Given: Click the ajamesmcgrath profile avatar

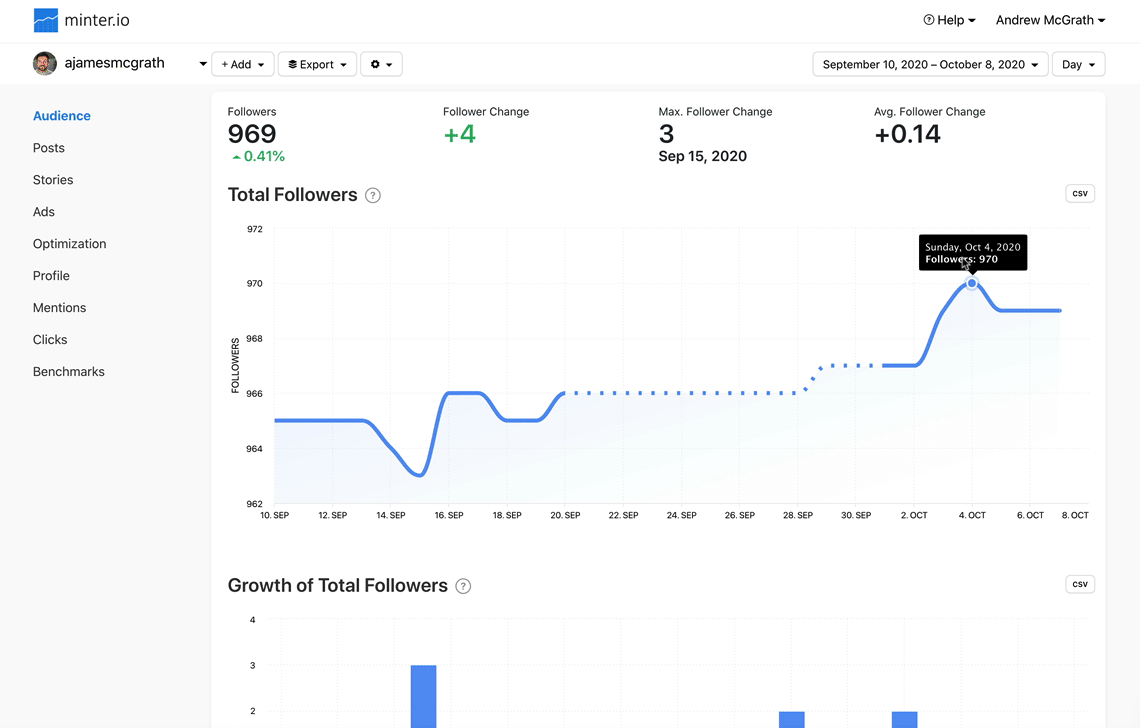Looking at the screenshot, I should click(x=44, y=64).
